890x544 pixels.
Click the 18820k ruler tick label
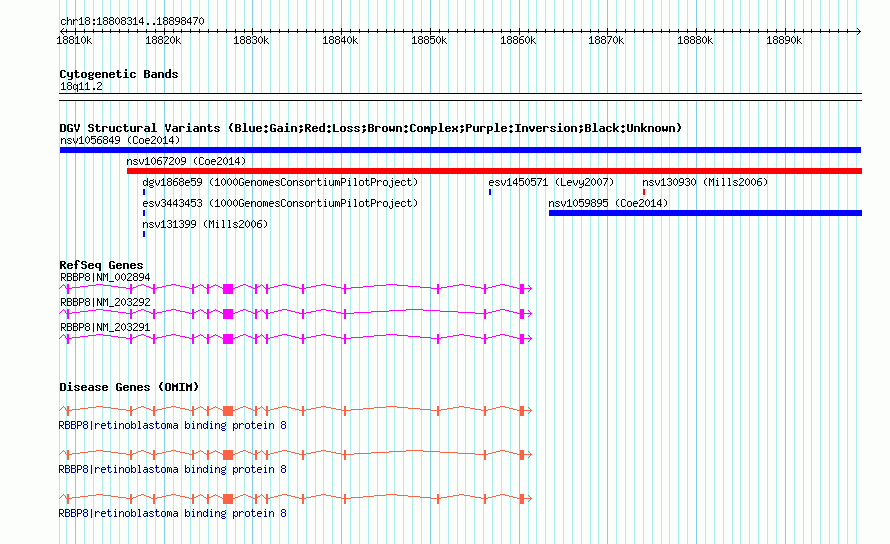[163, 41]
